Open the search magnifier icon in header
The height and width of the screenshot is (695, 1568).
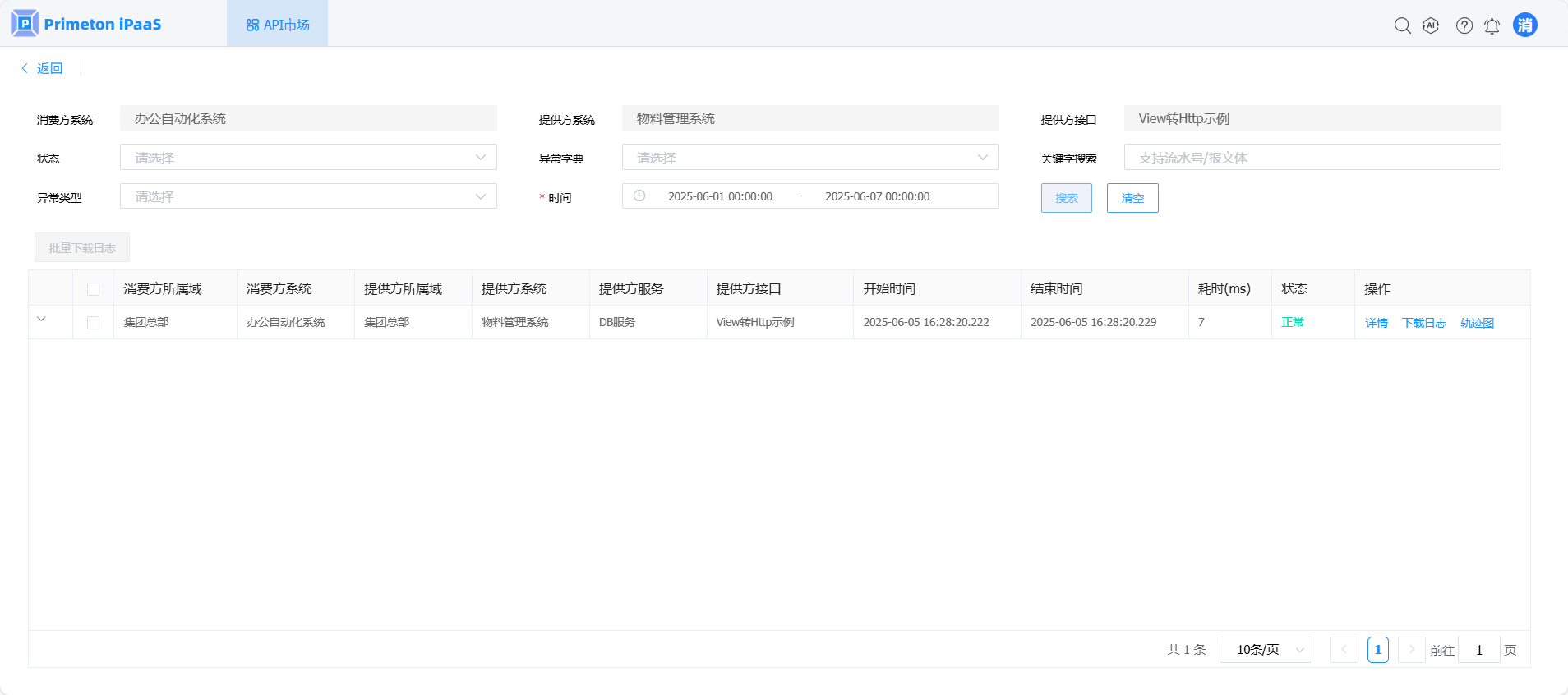(1402, 25)
